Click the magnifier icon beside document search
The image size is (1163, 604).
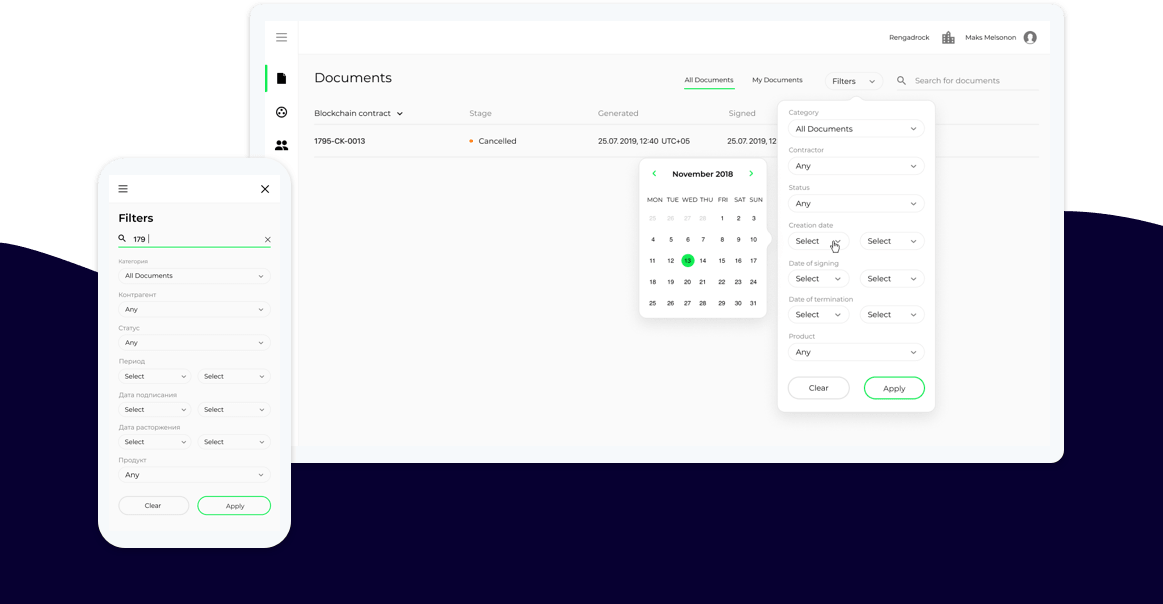point(901,81)
